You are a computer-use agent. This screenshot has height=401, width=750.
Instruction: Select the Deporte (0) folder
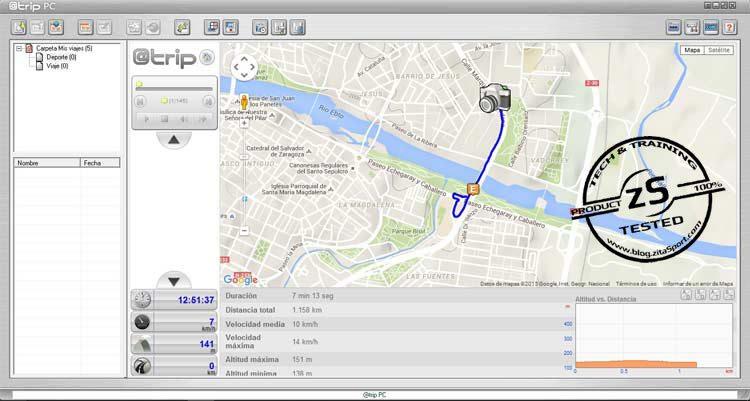[58, 57]
